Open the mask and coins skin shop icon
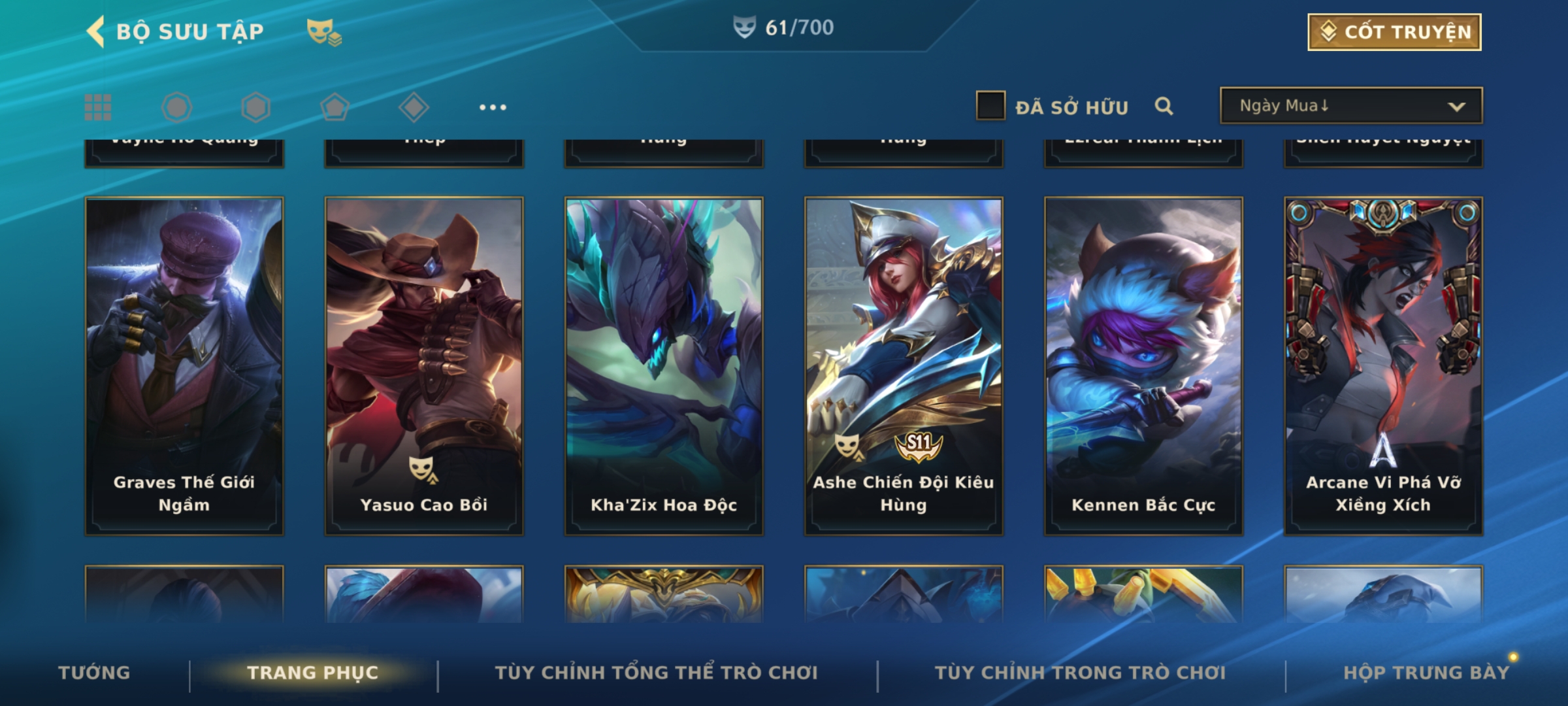Viewport: 1568px width, 706px height. 324,31
